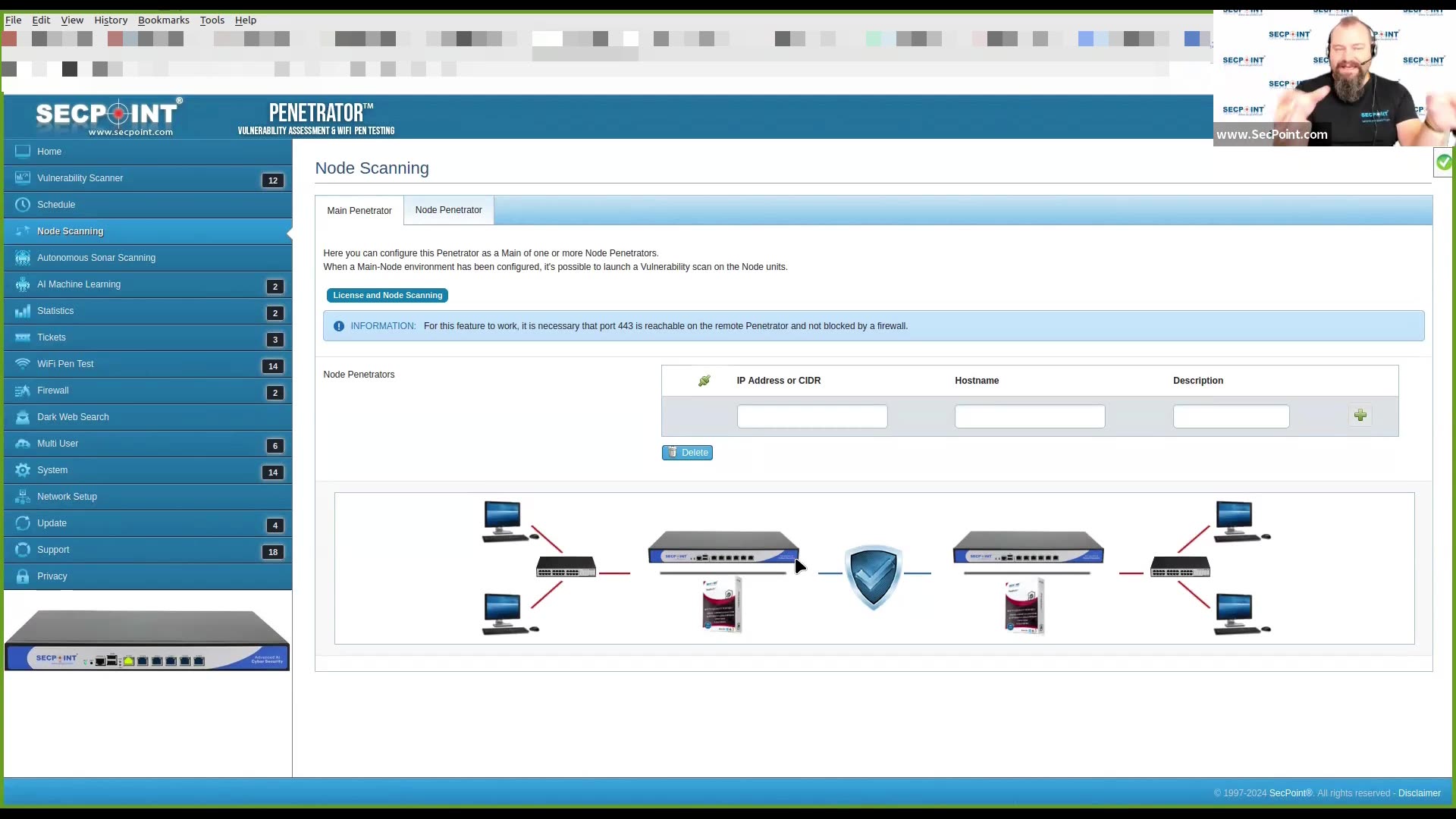1456x819 pixels.
Task: Select the System gear icon
Action: pos(23,469)
